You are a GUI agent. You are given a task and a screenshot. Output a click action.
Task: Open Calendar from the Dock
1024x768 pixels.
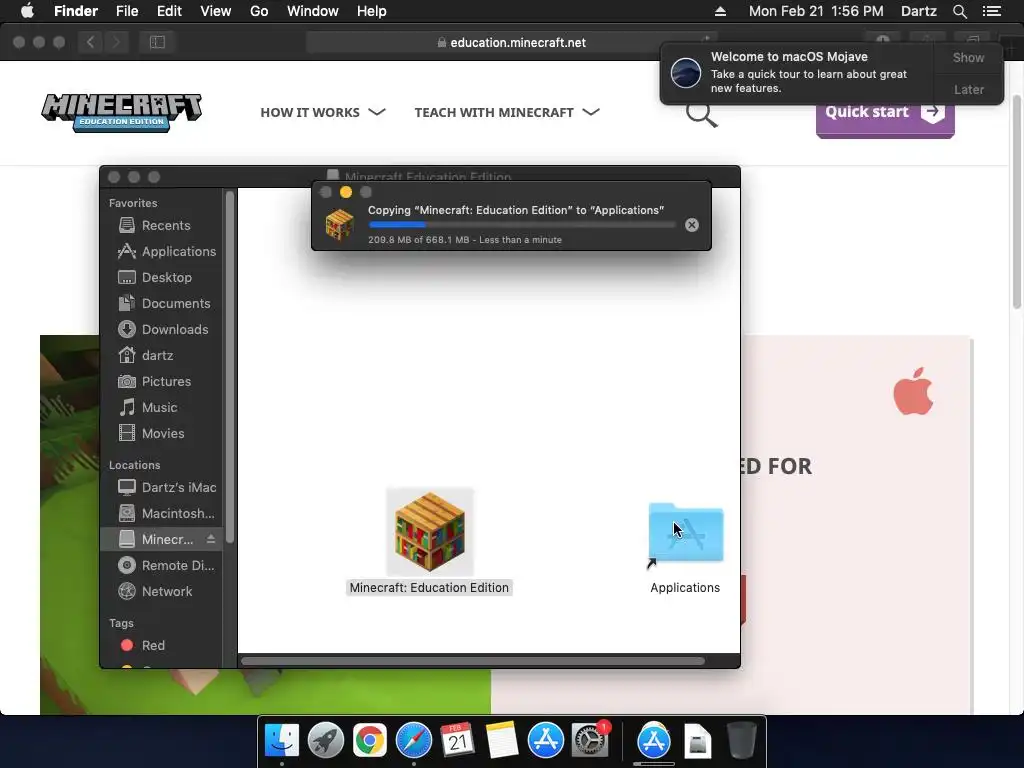pyautogui.click(x=457, y=741)
